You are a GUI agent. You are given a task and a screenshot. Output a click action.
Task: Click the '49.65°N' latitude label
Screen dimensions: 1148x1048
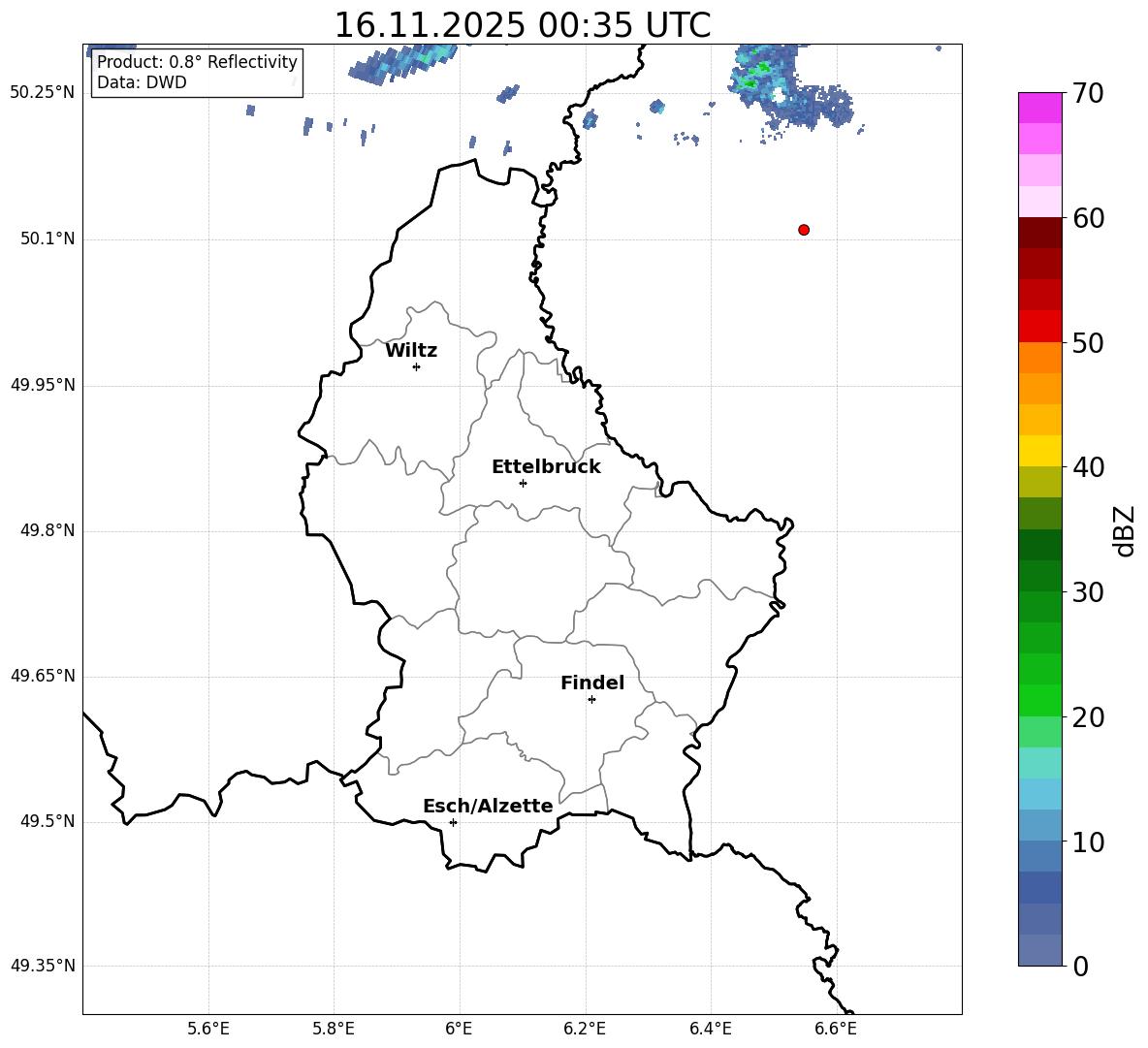[x=43, y=675]
